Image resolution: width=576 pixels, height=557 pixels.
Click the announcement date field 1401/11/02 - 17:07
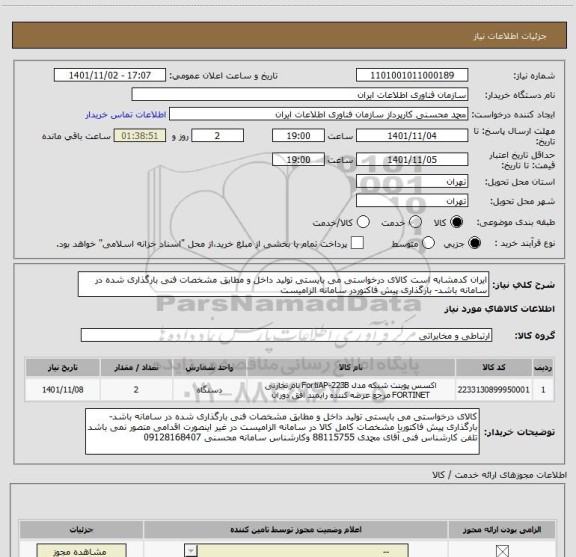110,75
